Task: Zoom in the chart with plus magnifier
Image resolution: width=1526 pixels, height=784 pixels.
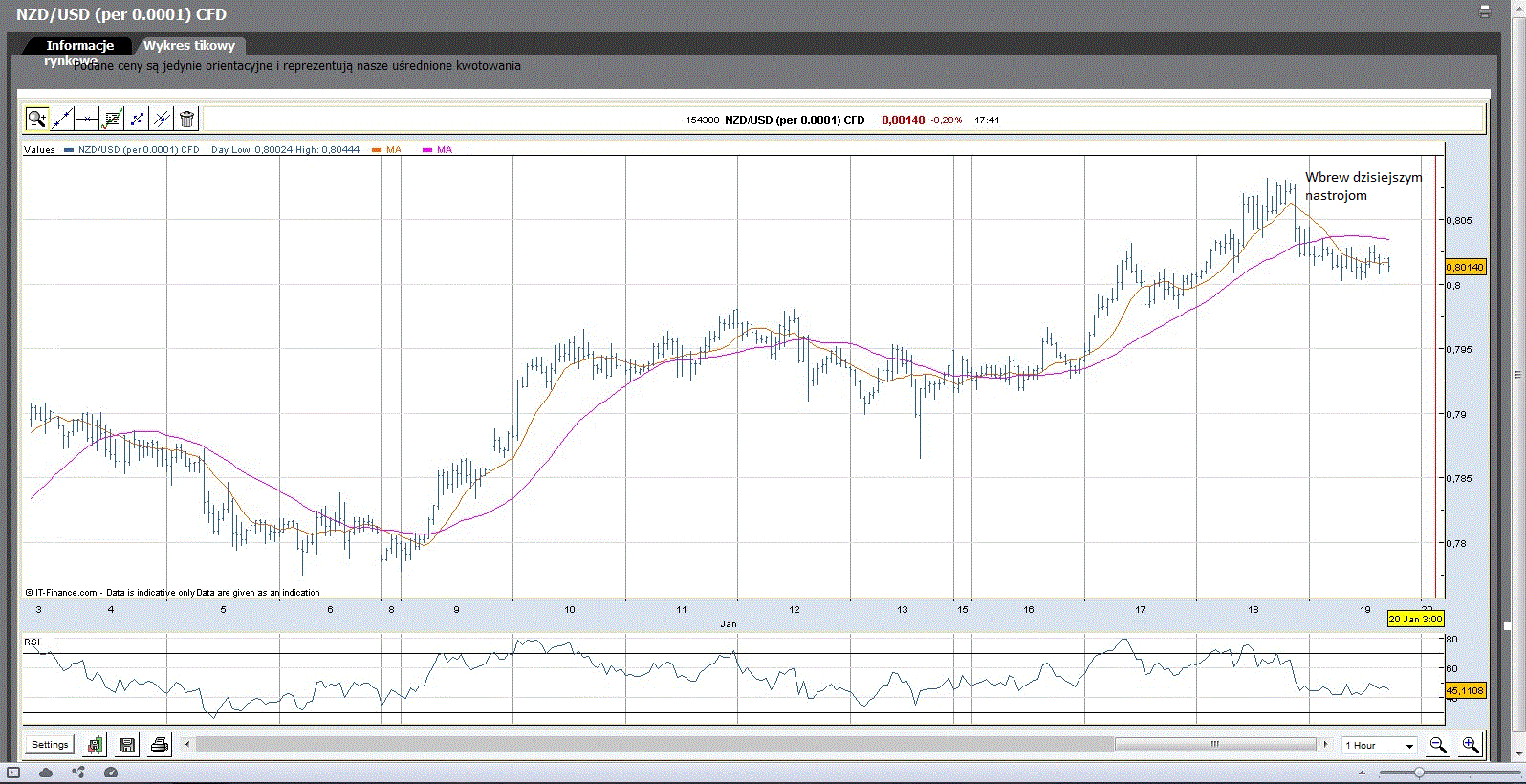Action: pyautogui.click(x=1471, y=745)
